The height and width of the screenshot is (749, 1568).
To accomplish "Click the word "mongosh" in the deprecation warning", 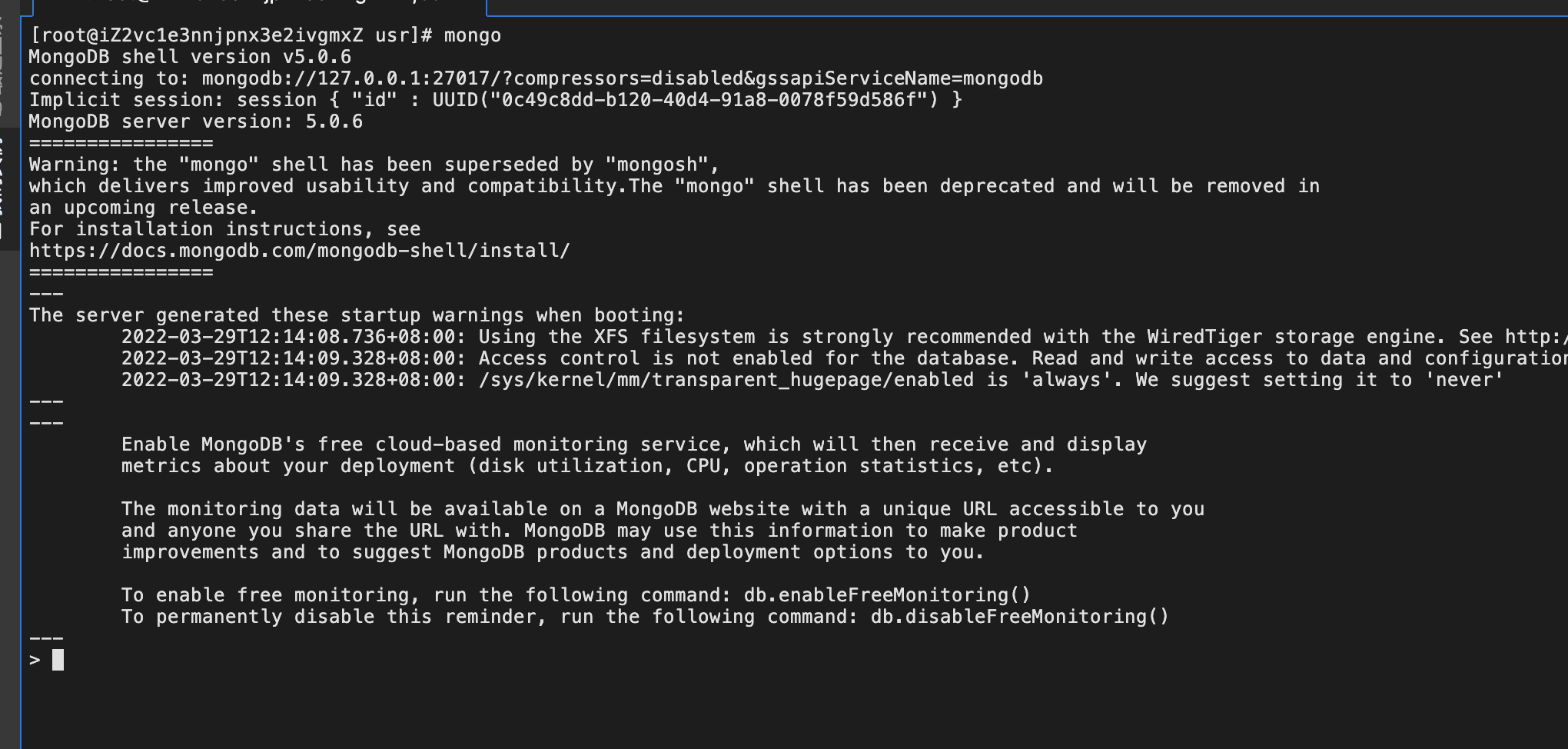I will coord(657,165).
